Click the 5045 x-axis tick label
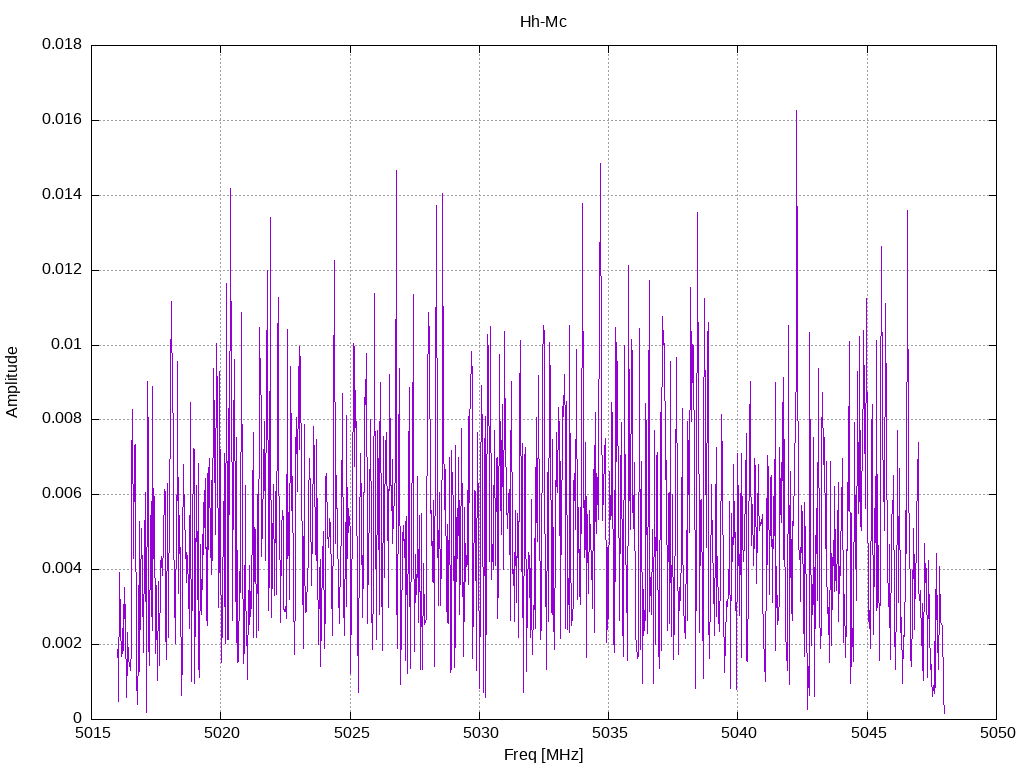 tap(868, 733)
